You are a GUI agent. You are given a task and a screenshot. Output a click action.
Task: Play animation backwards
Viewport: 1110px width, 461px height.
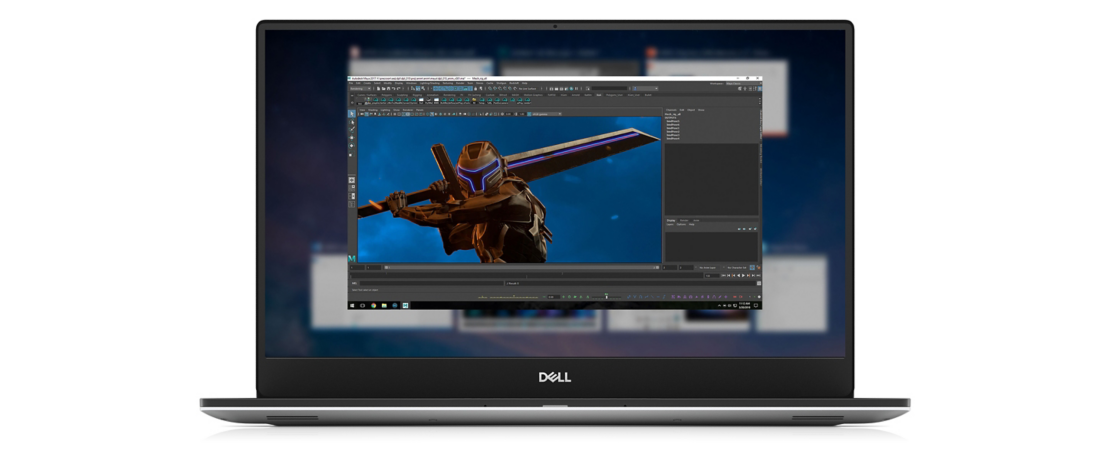tap(738, 275)
